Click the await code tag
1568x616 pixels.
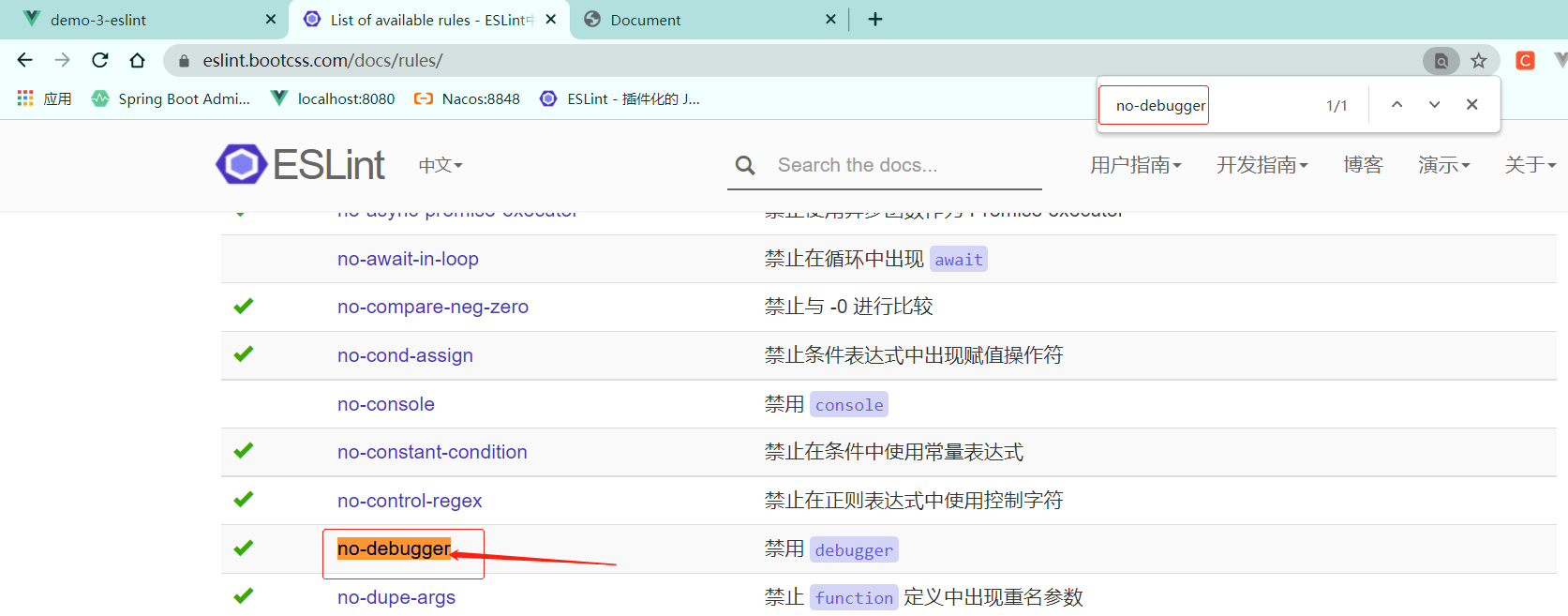tap(959, 260)
